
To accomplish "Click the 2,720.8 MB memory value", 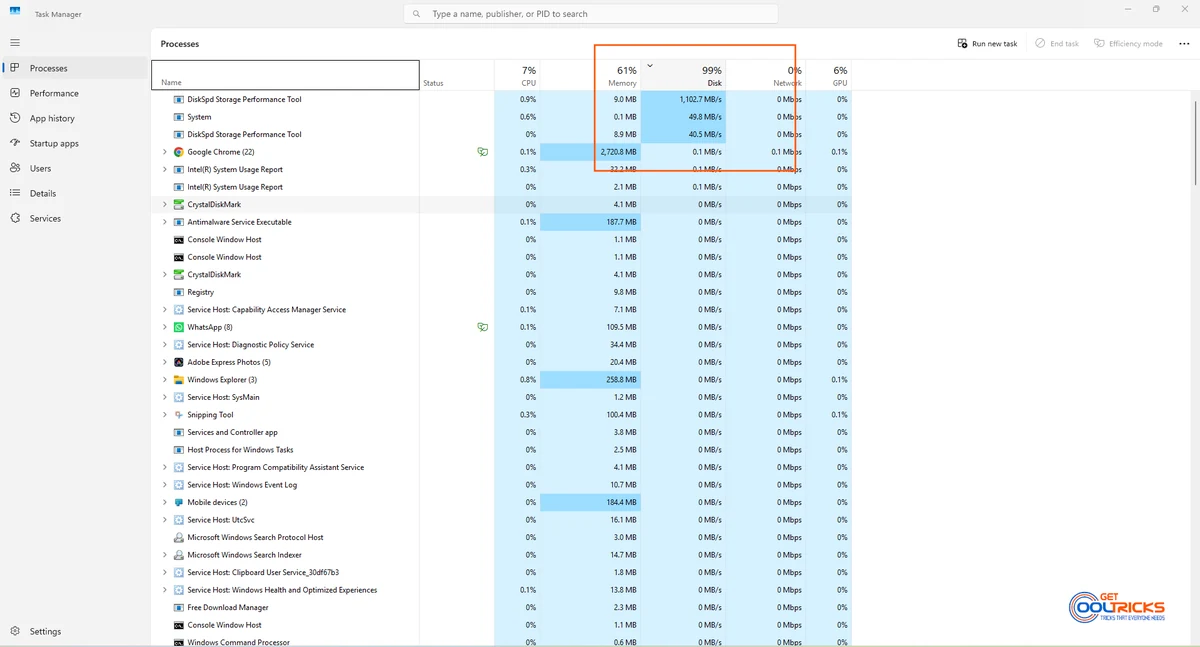I will (617, 152).
